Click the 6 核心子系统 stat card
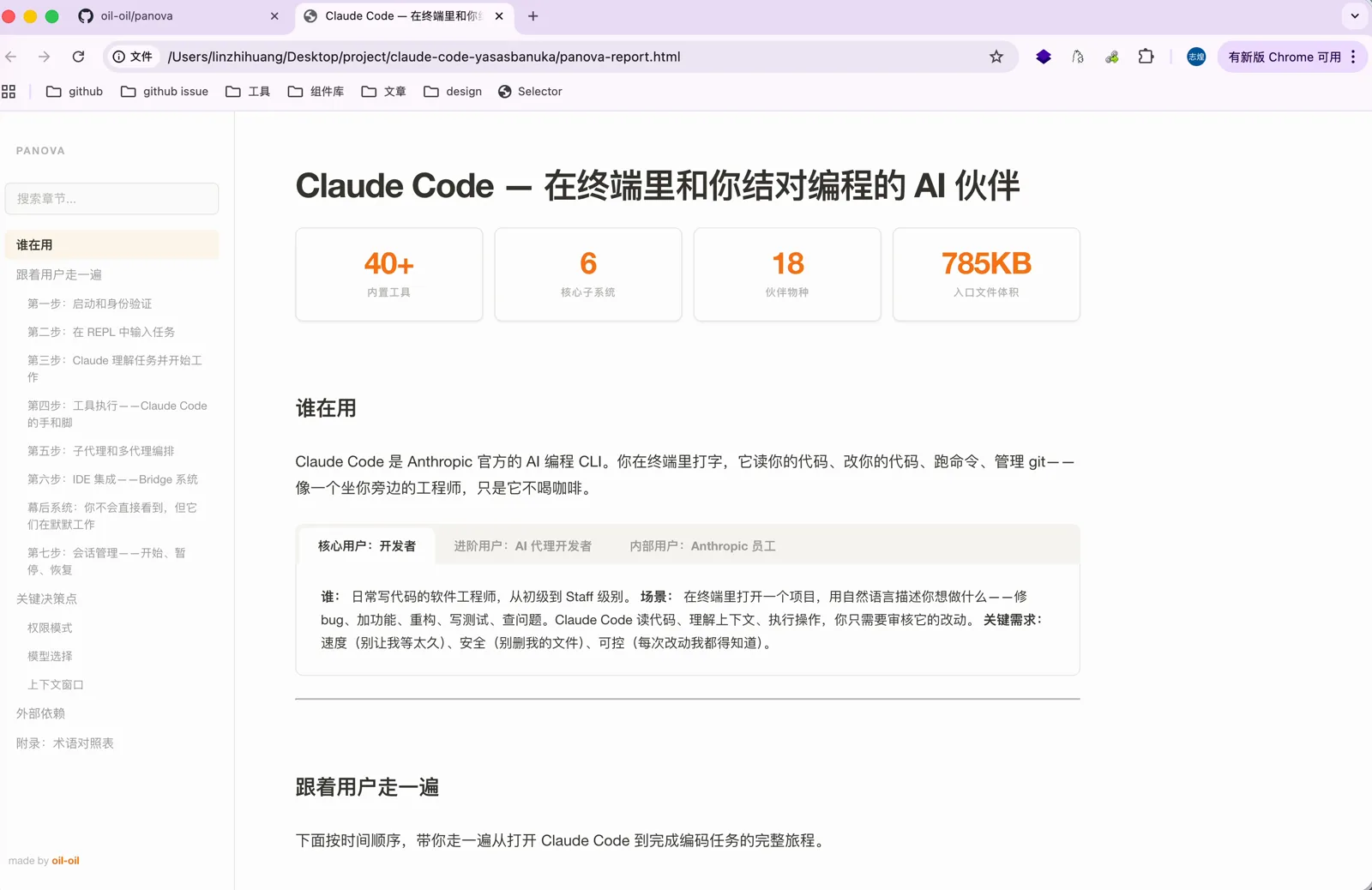Viewport: 1372px width, 890px height. [x=588, y=274]
